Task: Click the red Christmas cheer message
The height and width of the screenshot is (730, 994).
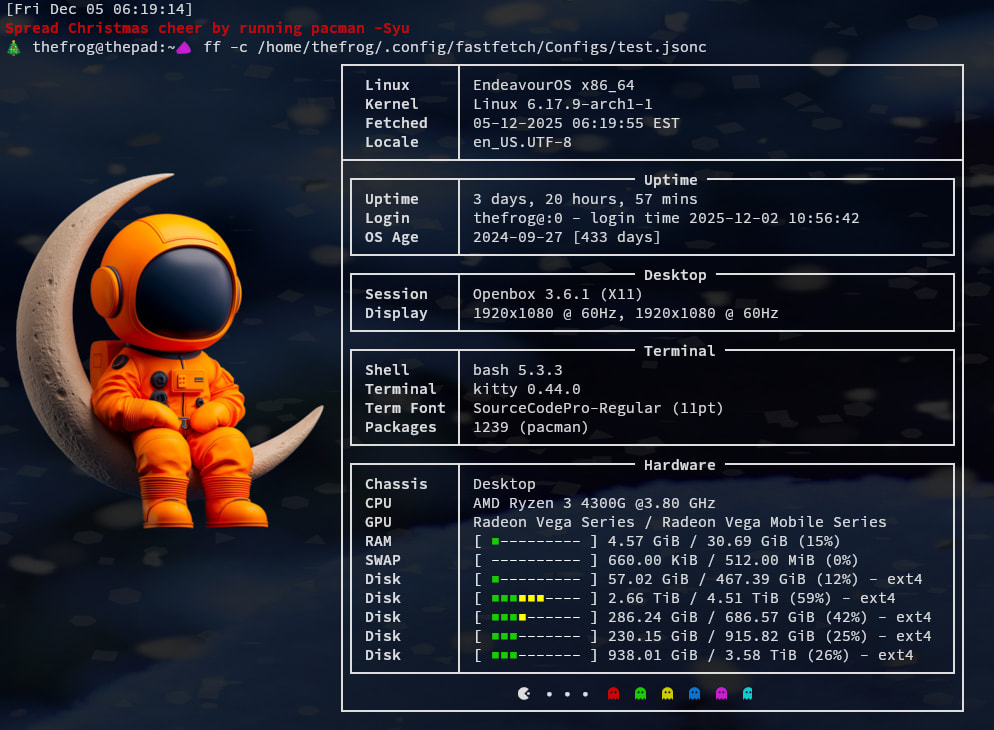Action: point(207,28)
